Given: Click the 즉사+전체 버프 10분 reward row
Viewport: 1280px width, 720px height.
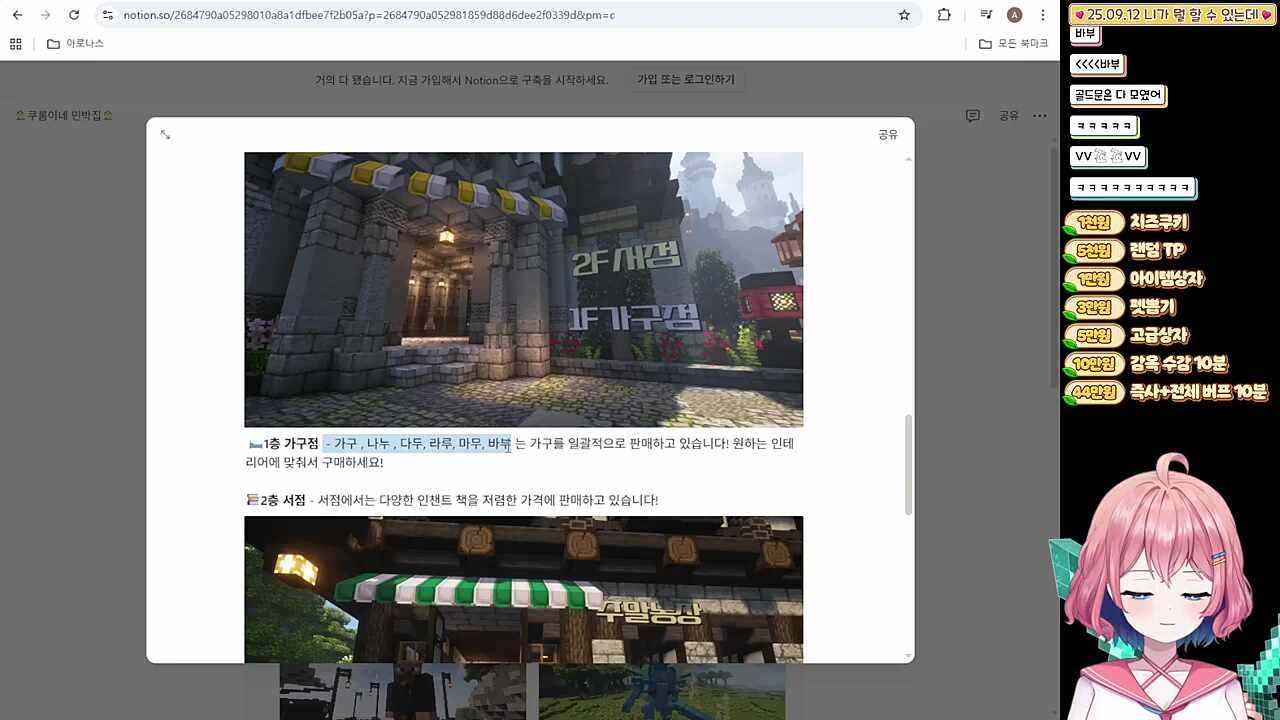Looking at the screenshot, I should (1166, 392).
